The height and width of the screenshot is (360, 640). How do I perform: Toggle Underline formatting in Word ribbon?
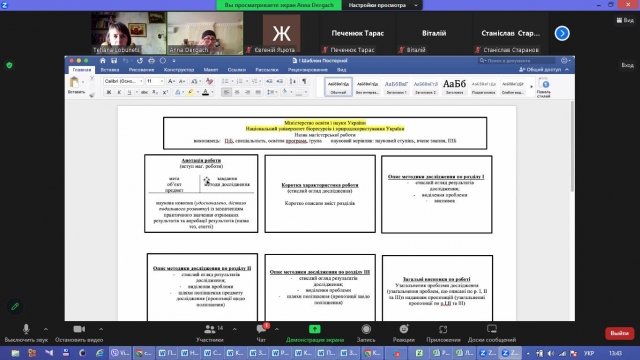click(129, 93)
